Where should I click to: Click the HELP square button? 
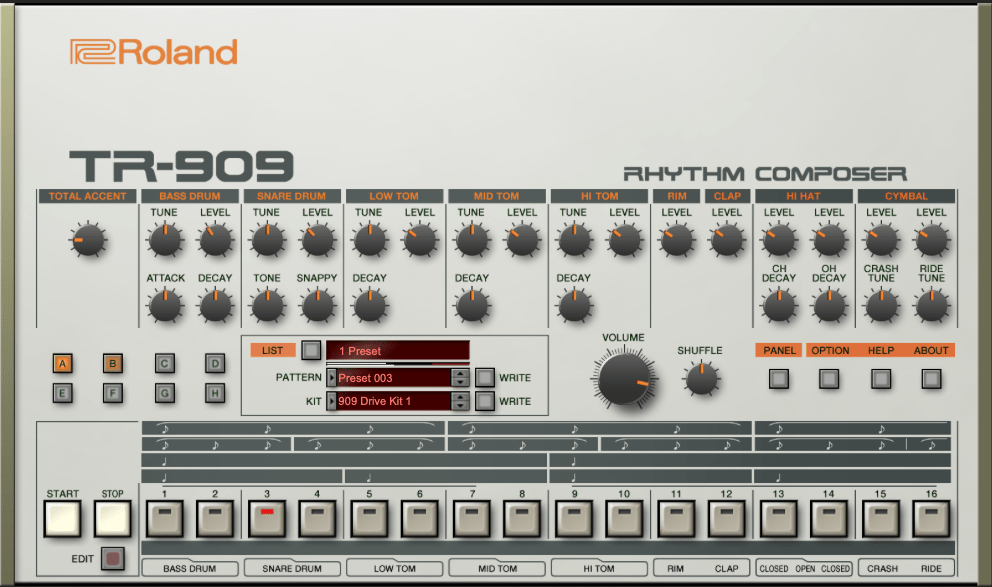pos(881,379)
